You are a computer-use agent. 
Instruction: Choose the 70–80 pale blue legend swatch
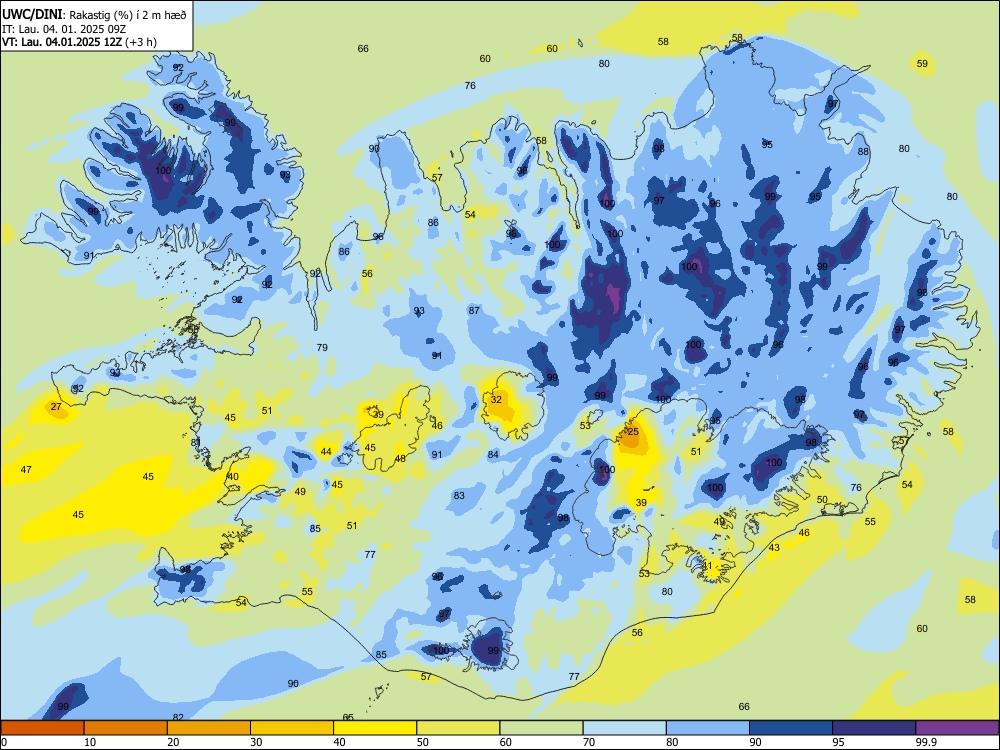[625, 728]
